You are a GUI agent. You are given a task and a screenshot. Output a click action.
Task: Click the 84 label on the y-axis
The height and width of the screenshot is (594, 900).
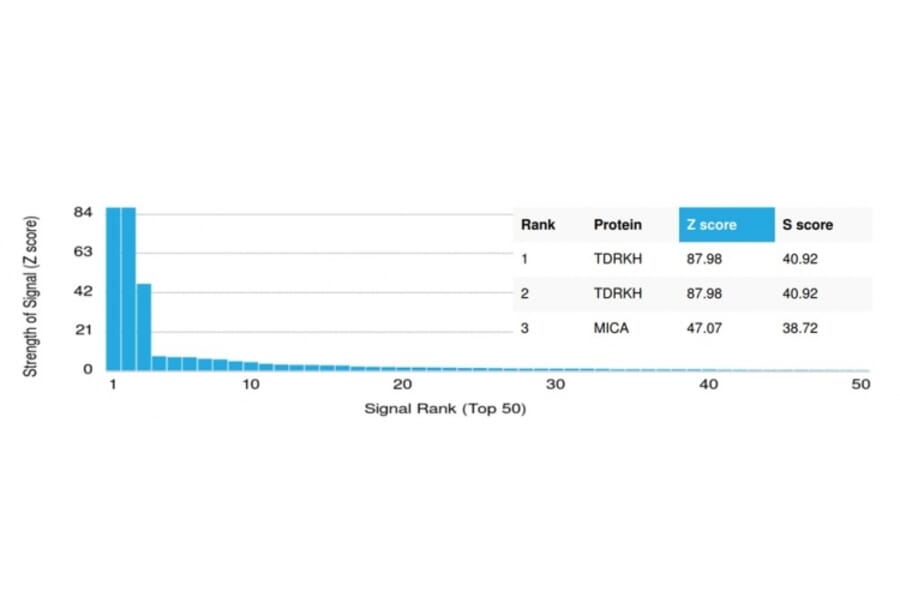click(83, 212)
